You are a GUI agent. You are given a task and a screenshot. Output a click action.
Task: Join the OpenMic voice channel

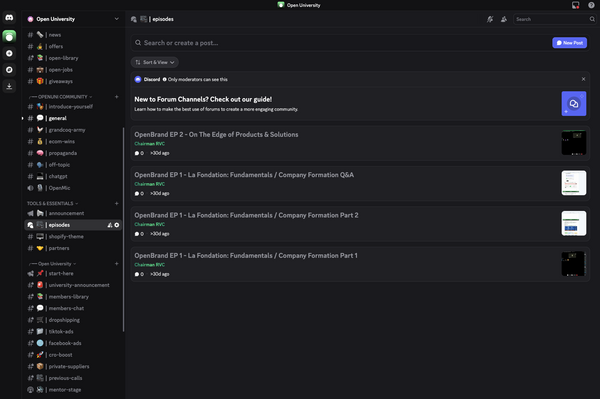click(73, 188)
